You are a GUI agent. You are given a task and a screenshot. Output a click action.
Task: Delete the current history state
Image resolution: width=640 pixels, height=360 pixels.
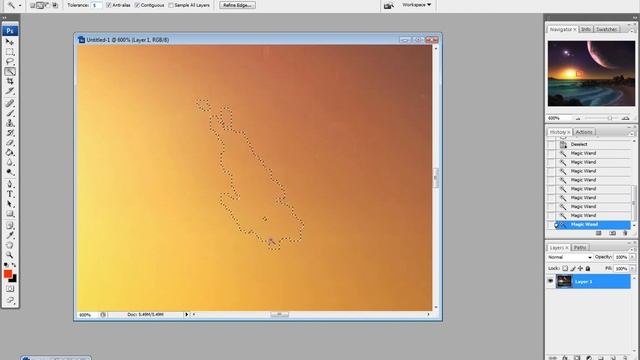tap(625, 233)
